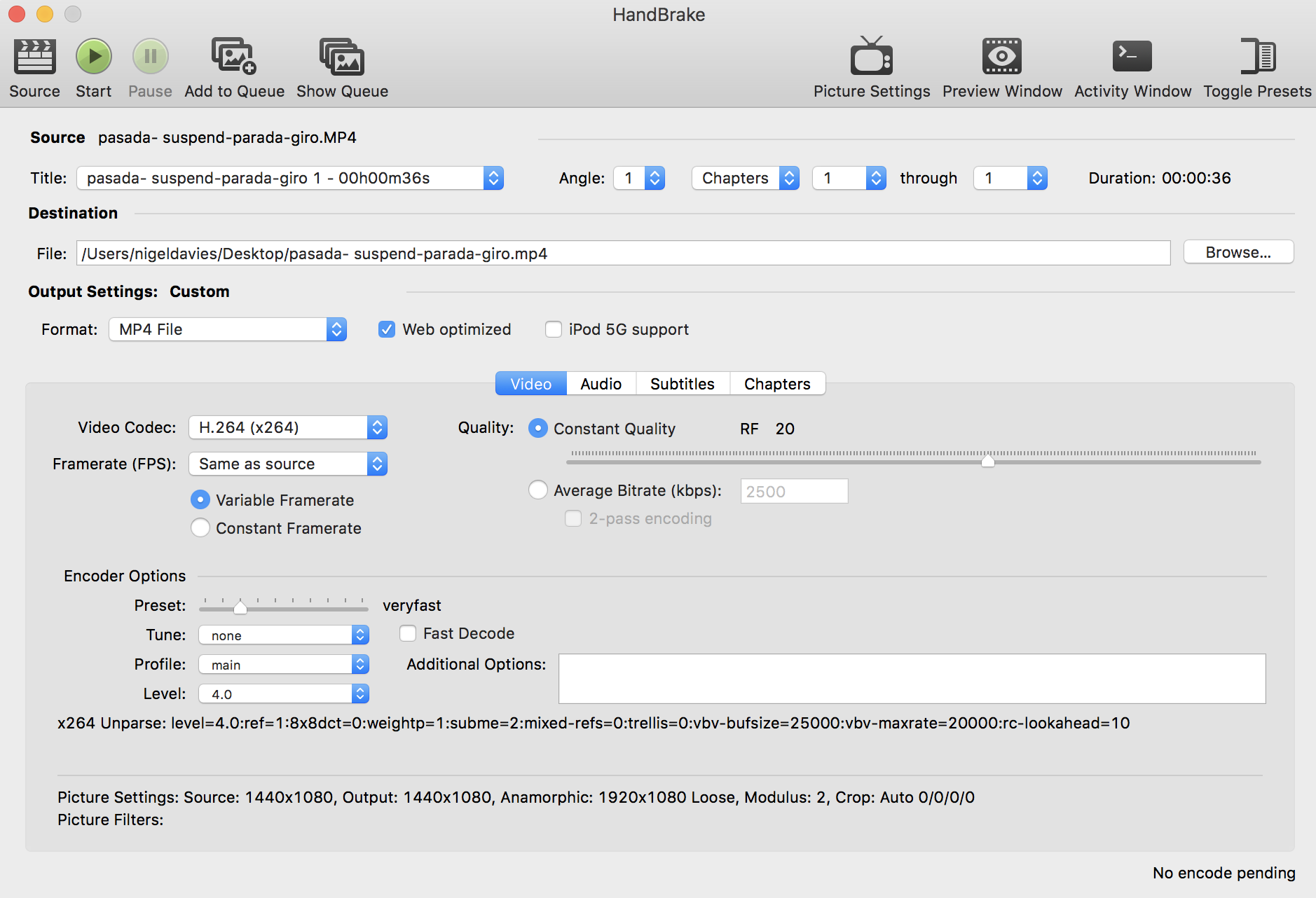Viewport: 1316px width, 898px height.
Task: Open the Format MP4 File dropdown
Action: pyautogui.click(x=228, y=329)
